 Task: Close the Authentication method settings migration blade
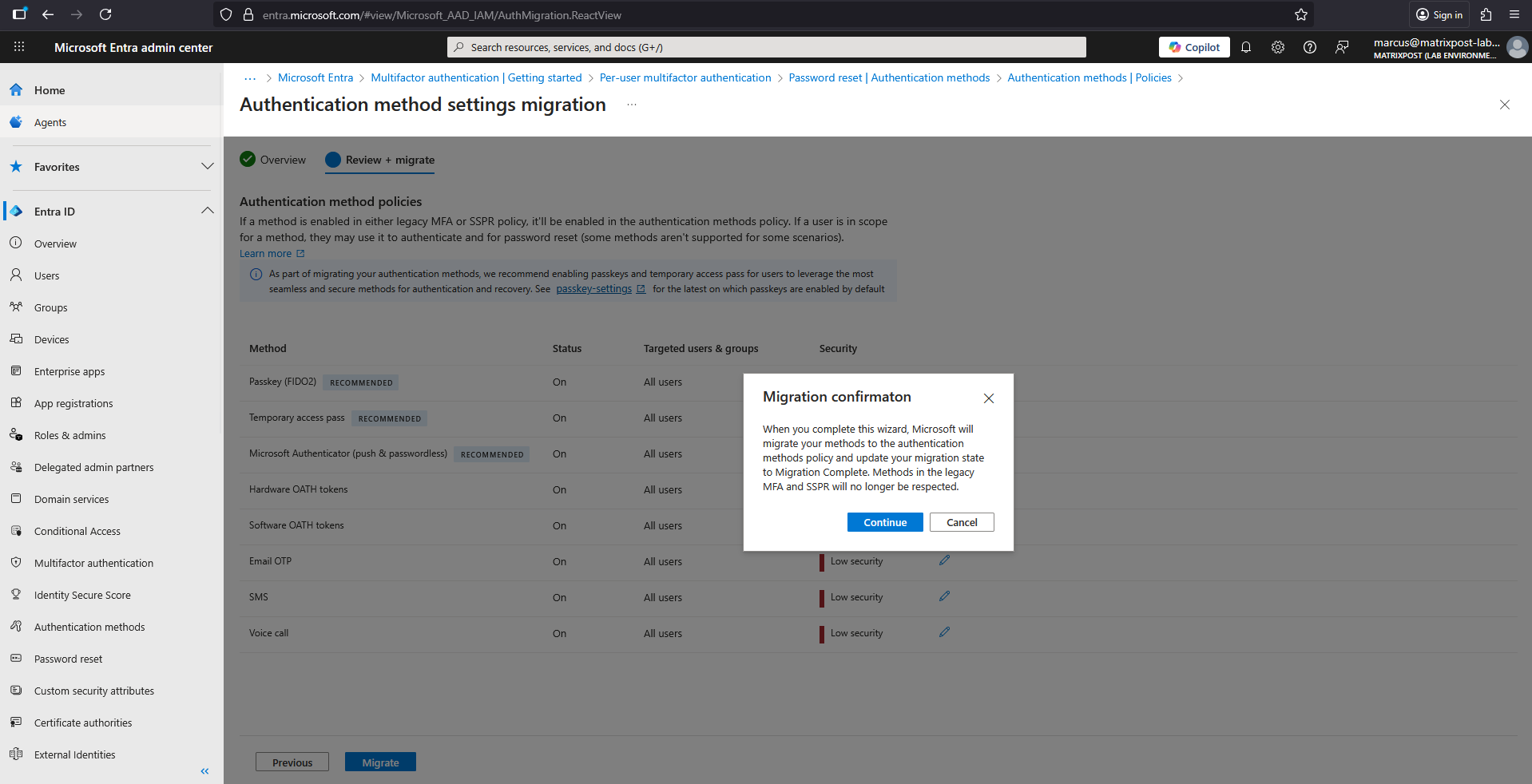point(1505,105)
